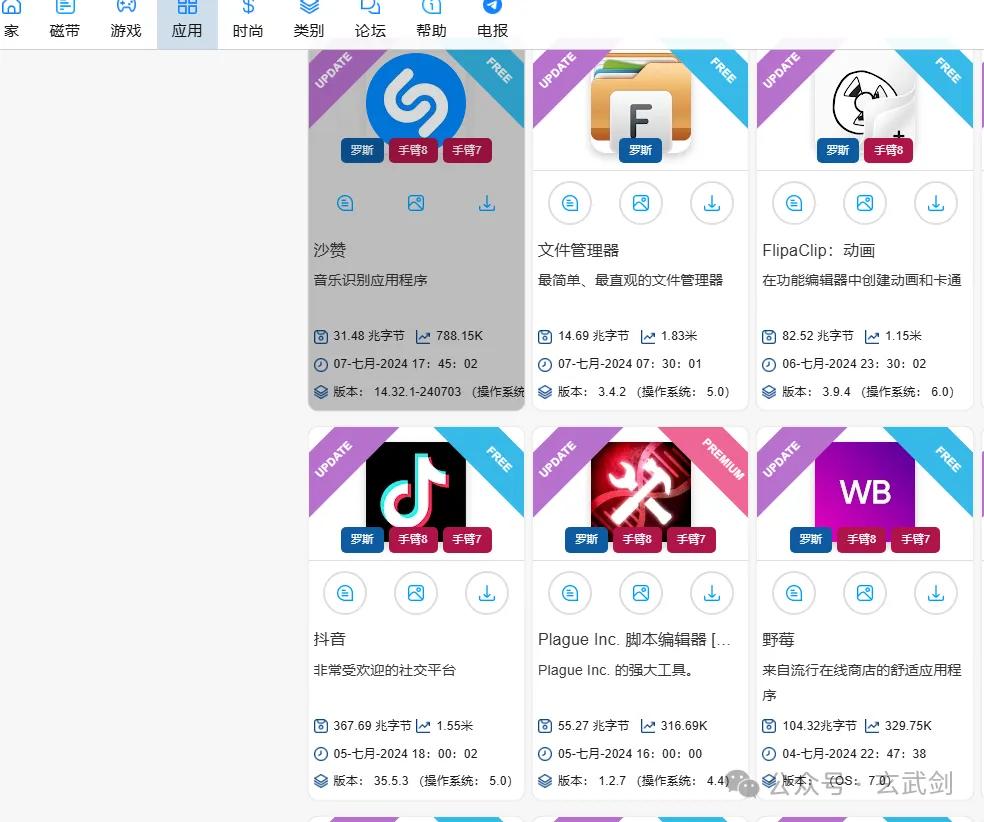The height and width of the screenshot is (822, 984).
Task: Click the 罗斯 tag on the FlipaClip card
Action: pyautogui.click(x=838, y=150)
